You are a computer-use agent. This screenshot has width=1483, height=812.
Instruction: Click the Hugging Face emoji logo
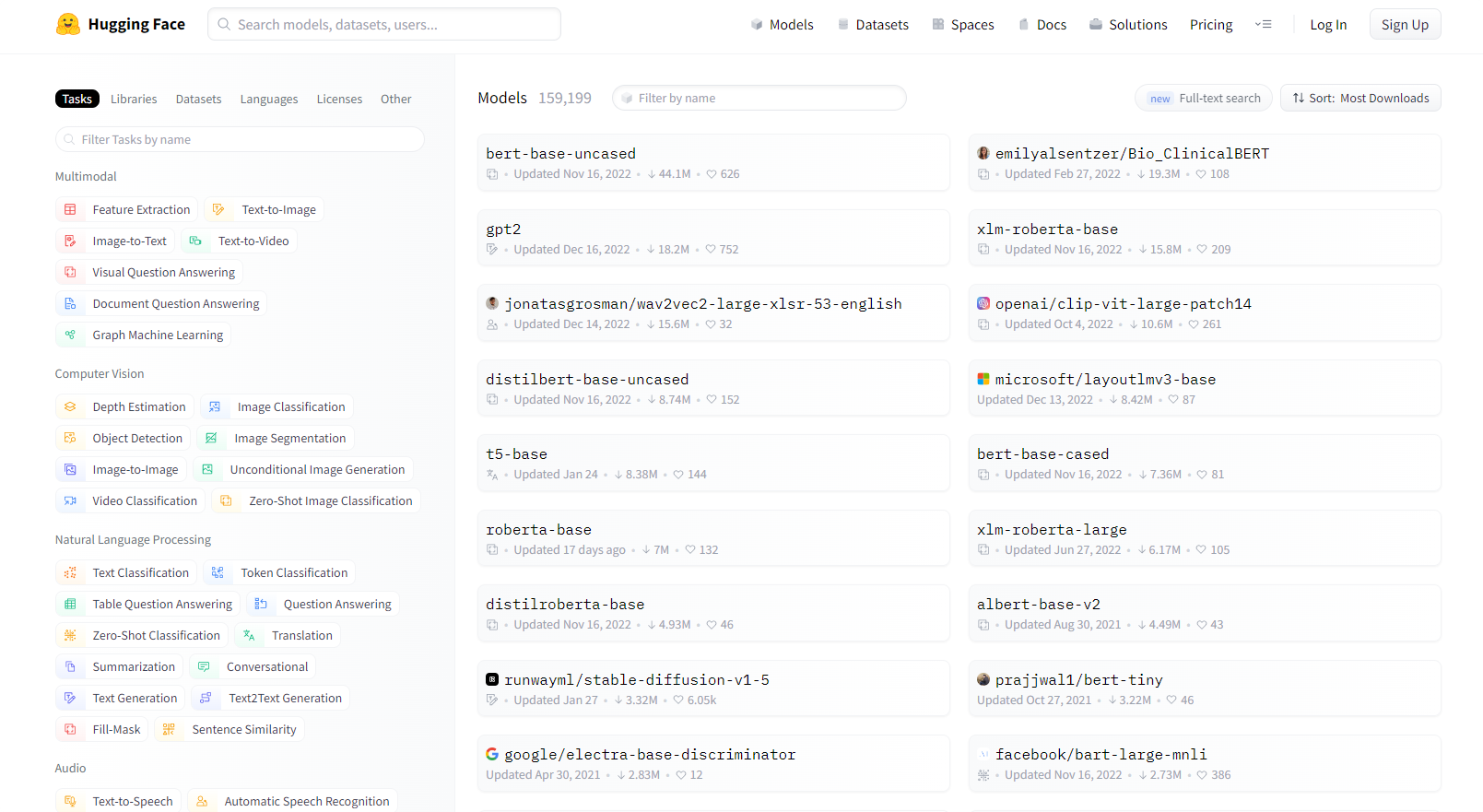point(68,24)
